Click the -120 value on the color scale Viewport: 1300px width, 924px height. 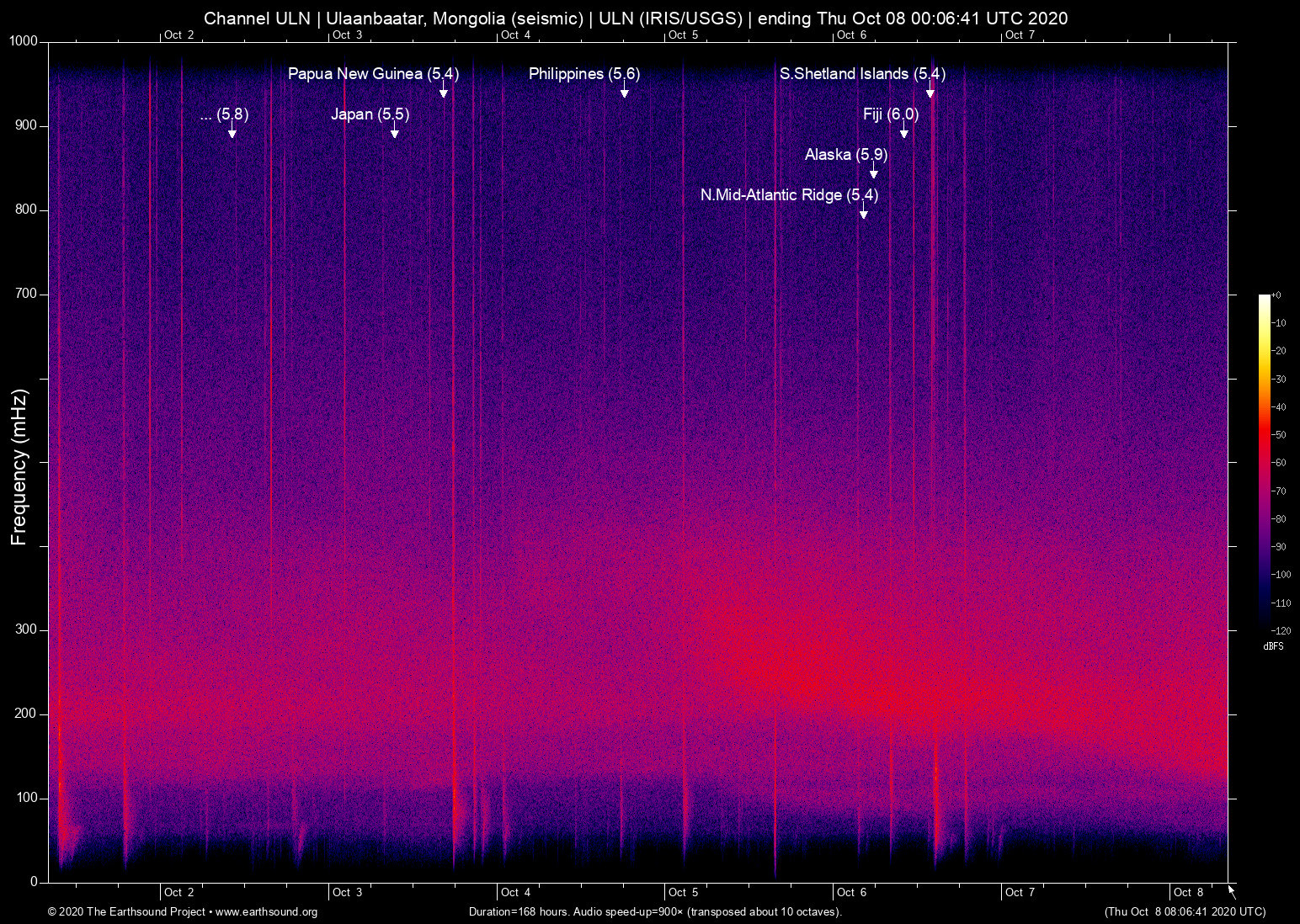click(x=1281, y=631)
